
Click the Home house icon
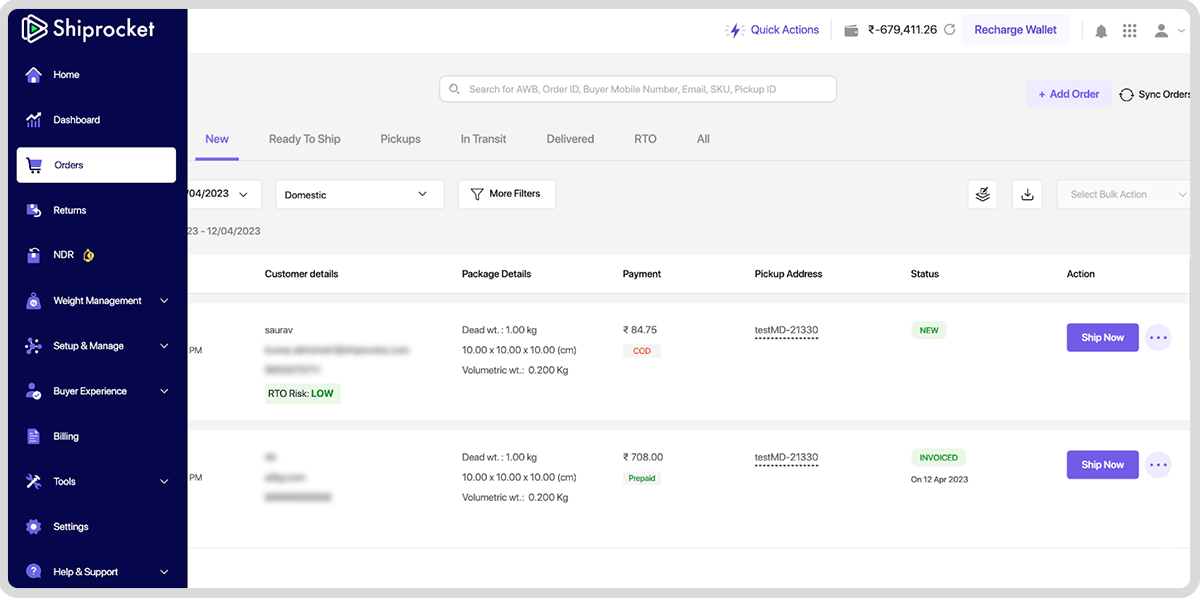pos(34,75)
